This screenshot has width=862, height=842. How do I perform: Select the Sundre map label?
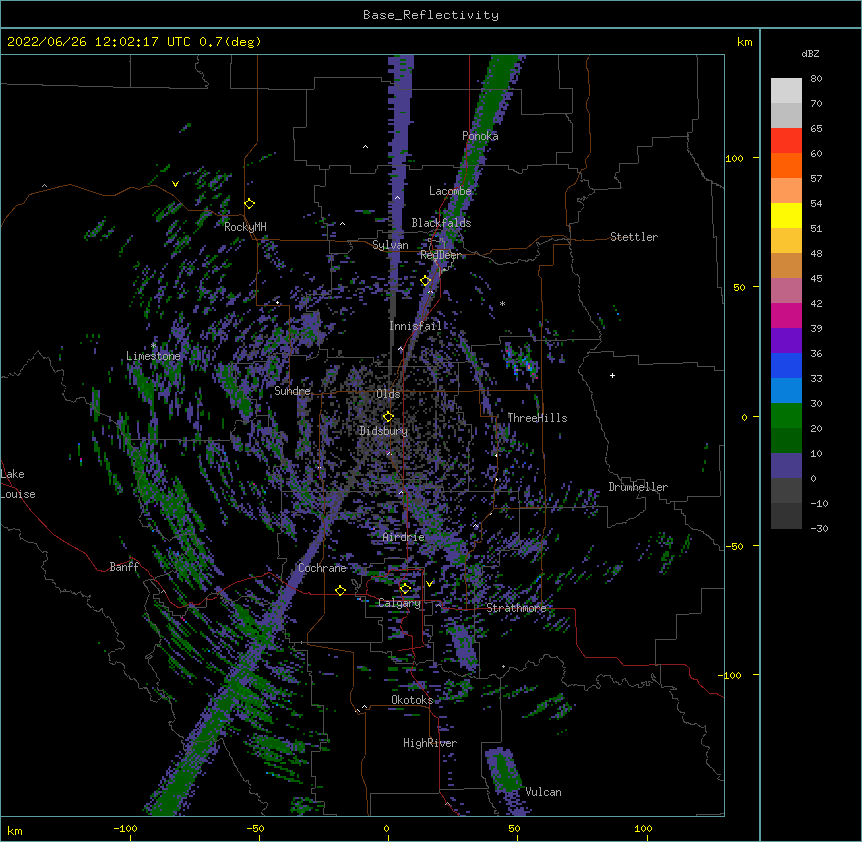pyautogui.click(x=292, y=391)
